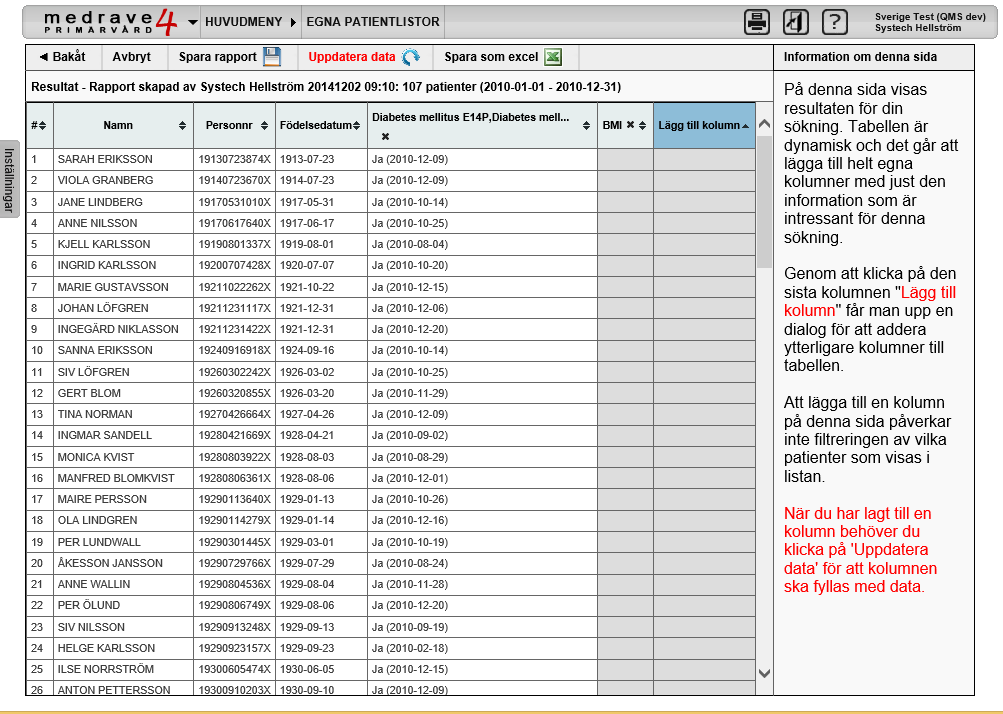Click the printer icon in header
Screen dimensions: 1003x714
[x=757, y=22]
